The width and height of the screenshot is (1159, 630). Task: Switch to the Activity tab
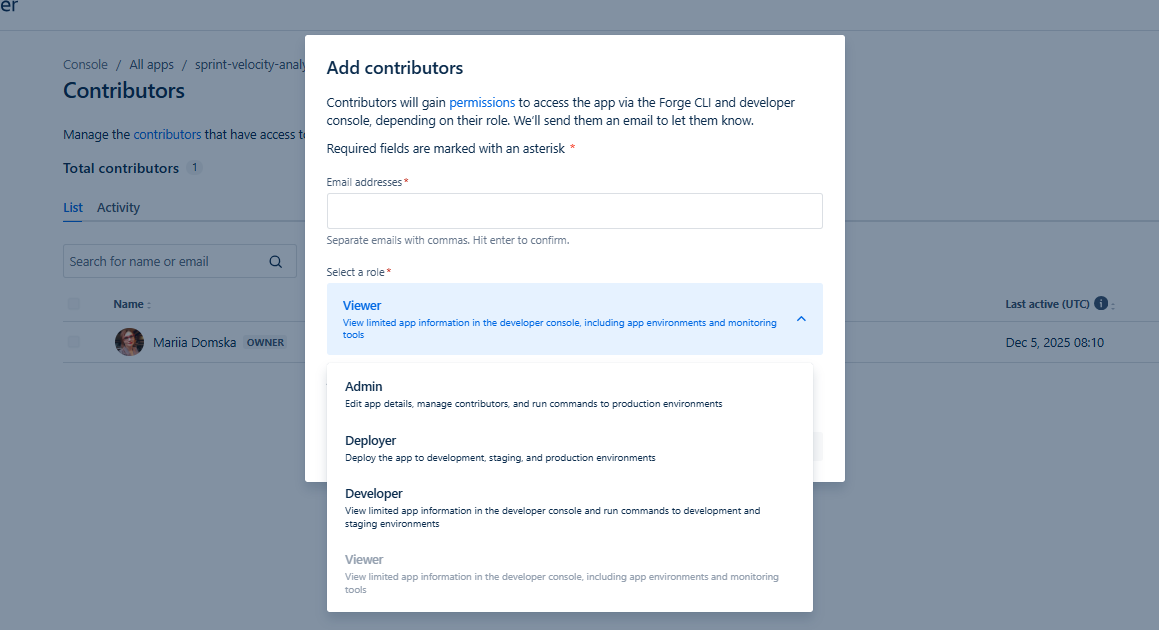pos(118,208)
